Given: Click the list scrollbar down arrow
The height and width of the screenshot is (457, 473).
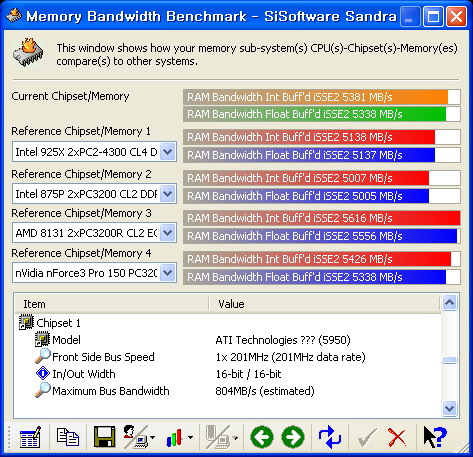Looking at the screenshot, I should [x=449, y=408].
